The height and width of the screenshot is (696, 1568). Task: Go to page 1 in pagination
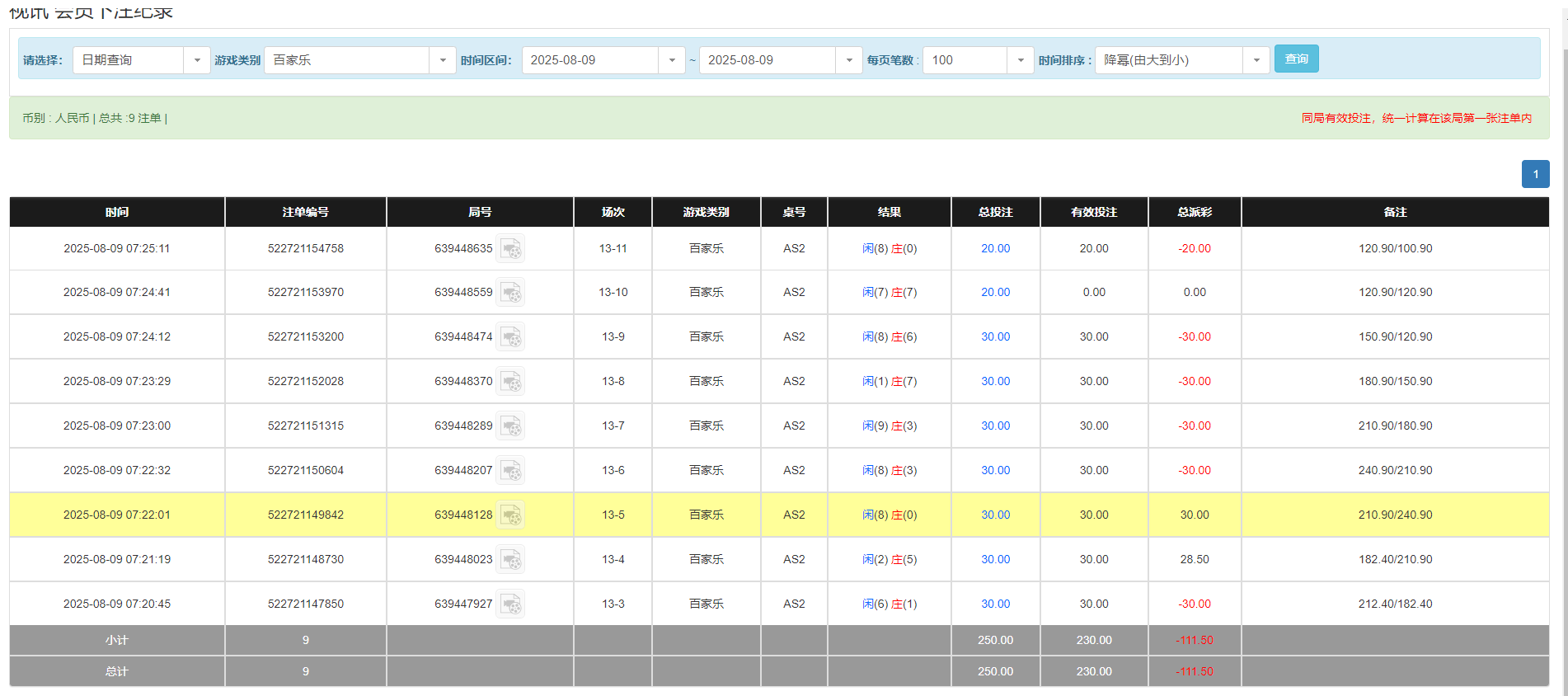(1535, 174)
